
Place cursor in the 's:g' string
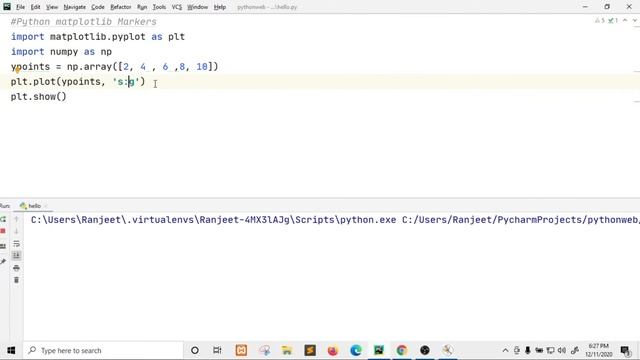pos(126,82)
